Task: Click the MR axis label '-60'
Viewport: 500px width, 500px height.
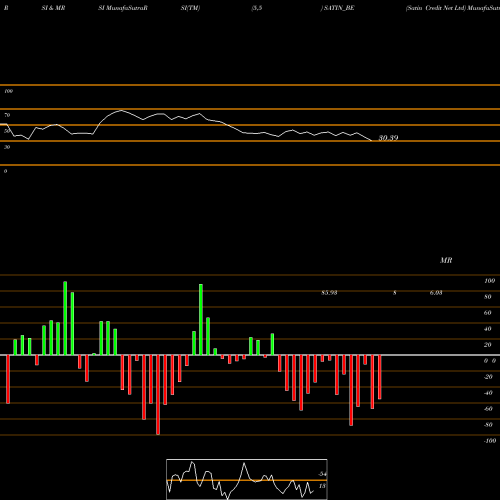Action: (x=488, y=409)
